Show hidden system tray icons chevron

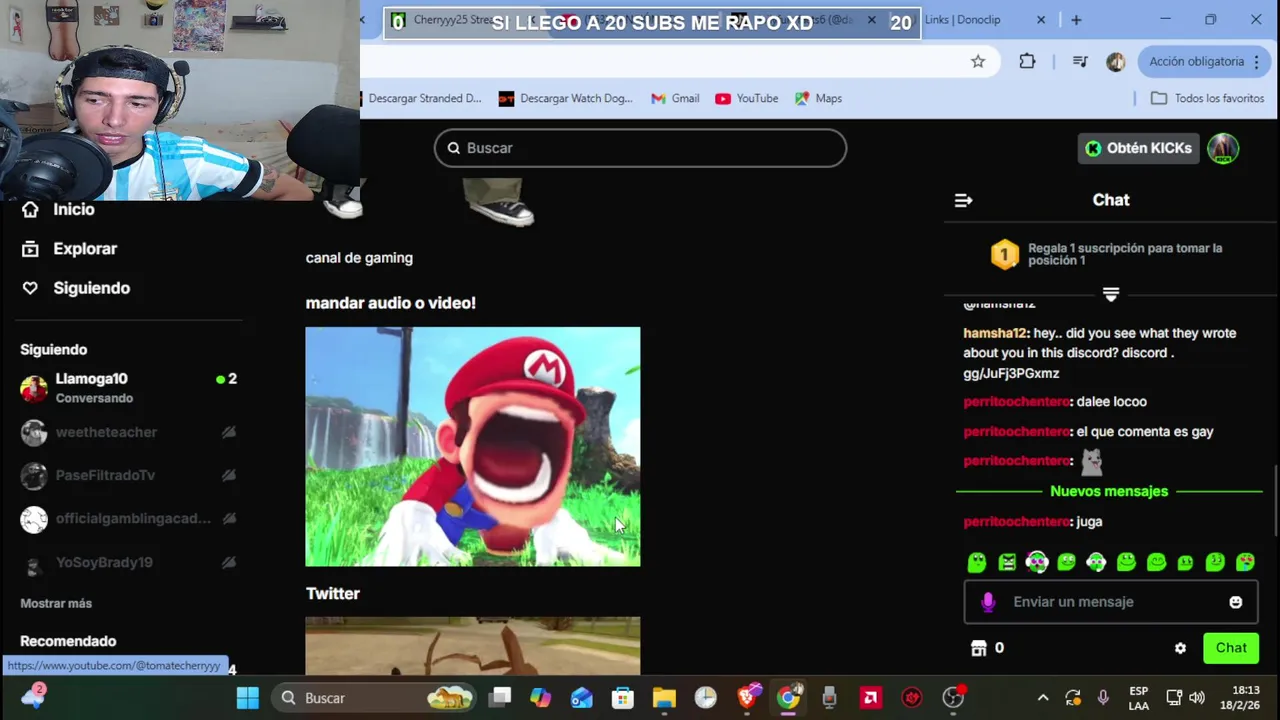[1043, 698]
